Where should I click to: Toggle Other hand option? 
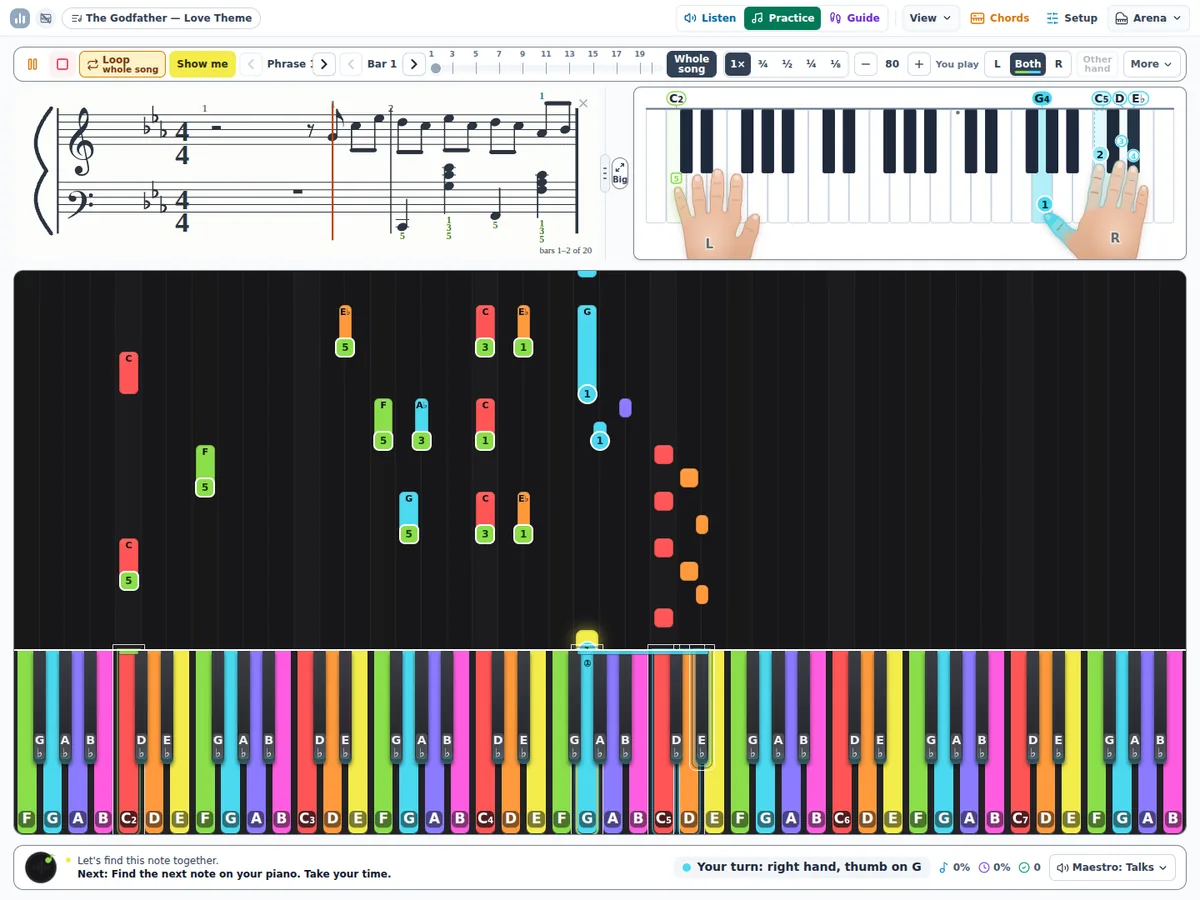tap(1097, 64)
